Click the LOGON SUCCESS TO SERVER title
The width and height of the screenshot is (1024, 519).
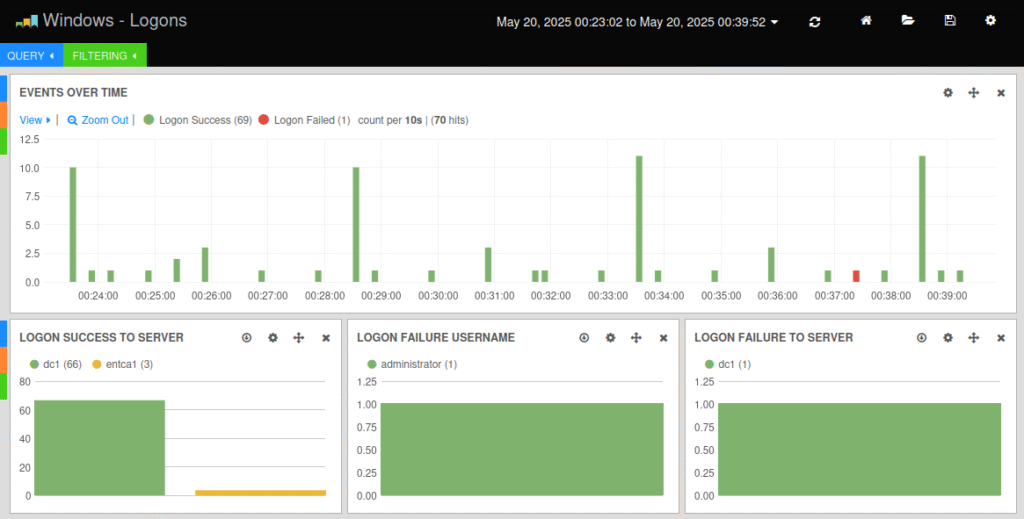101,338
